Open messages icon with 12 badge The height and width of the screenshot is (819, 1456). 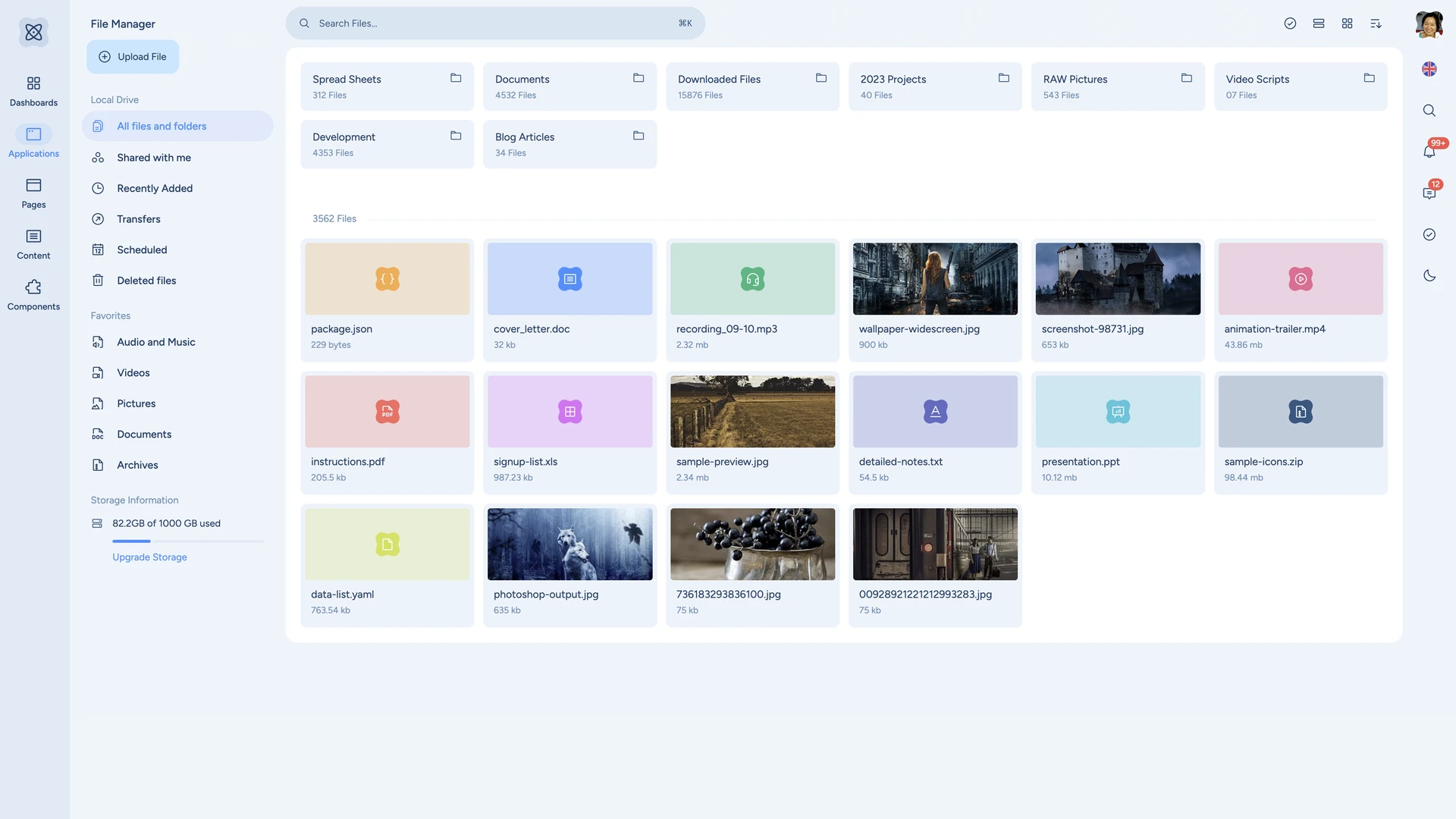point(1429,193)
